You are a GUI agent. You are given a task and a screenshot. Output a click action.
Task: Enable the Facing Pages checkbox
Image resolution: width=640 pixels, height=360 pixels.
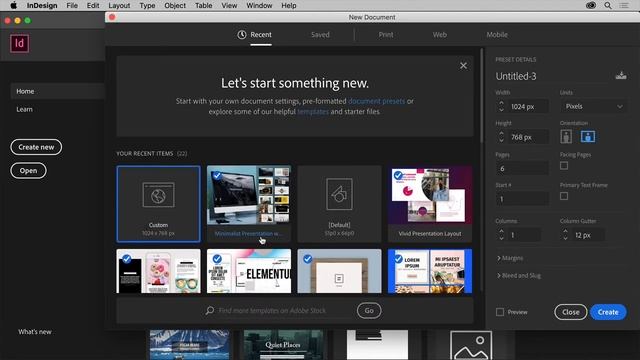(x=564, y=166)
